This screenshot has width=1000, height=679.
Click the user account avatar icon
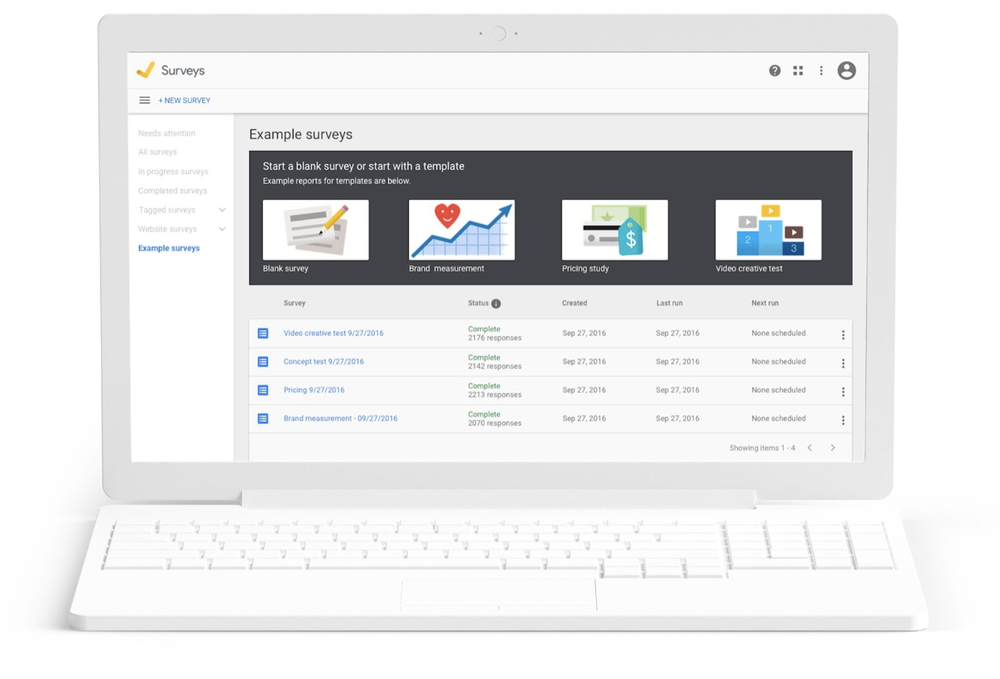click(x=846, y=71)
